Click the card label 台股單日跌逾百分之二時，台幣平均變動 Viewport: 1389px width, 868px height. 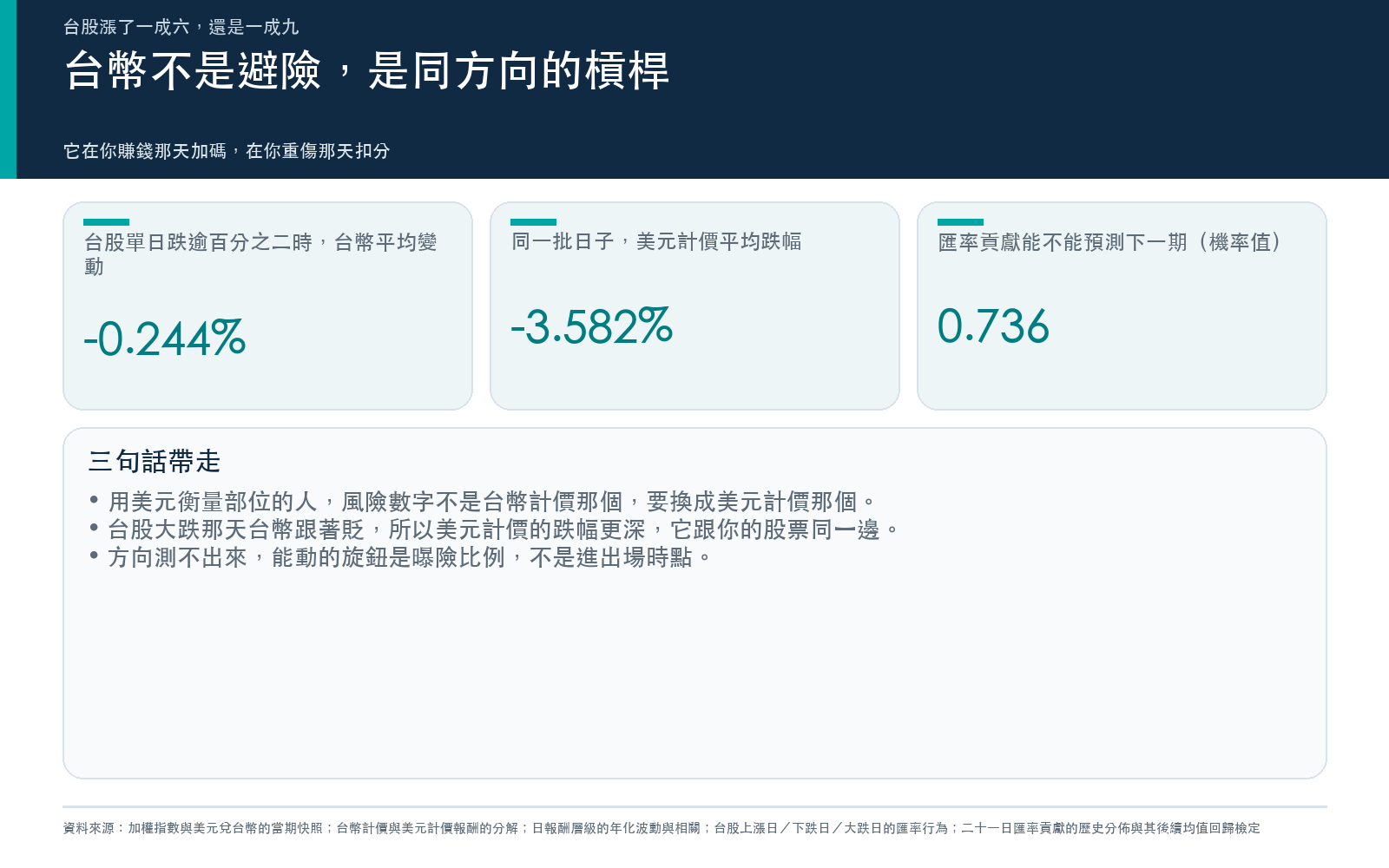point(260,254)
